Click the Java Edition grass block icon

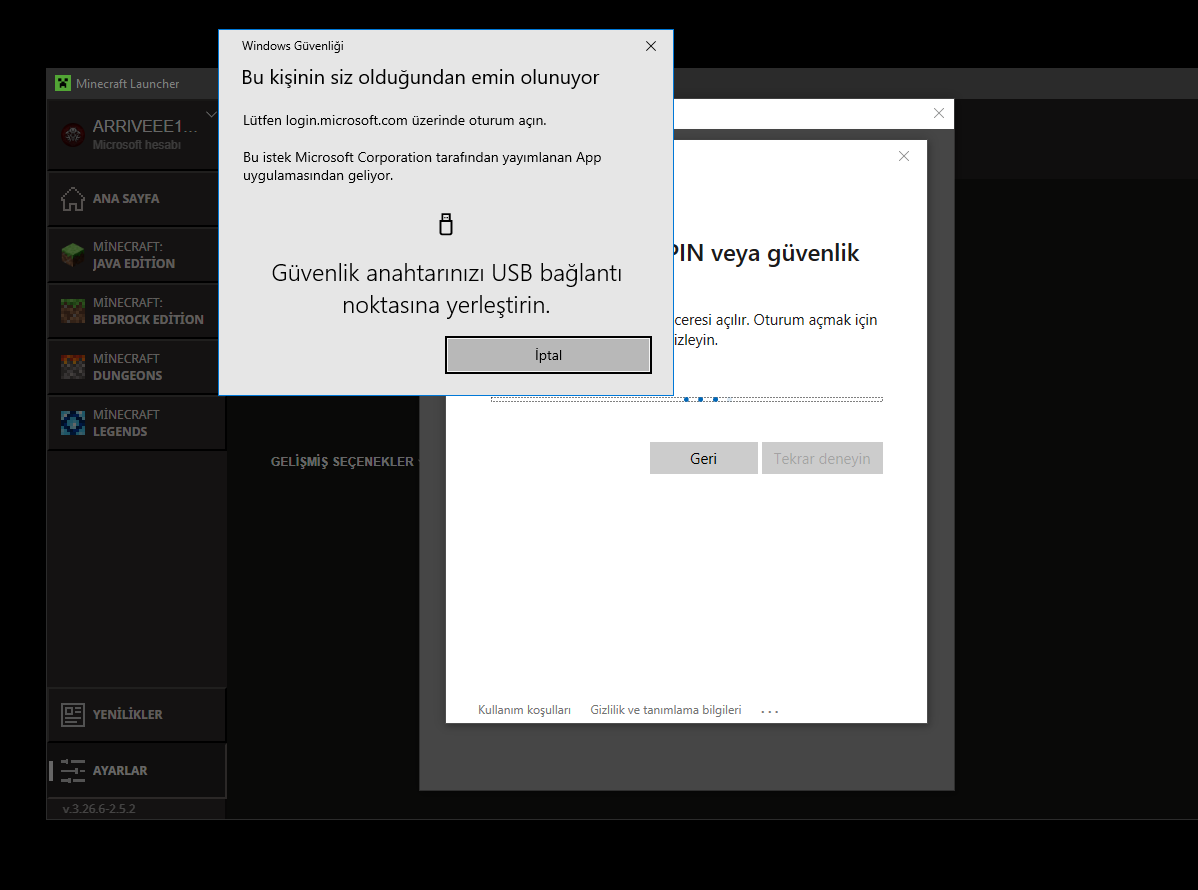[x=73, y=254]
